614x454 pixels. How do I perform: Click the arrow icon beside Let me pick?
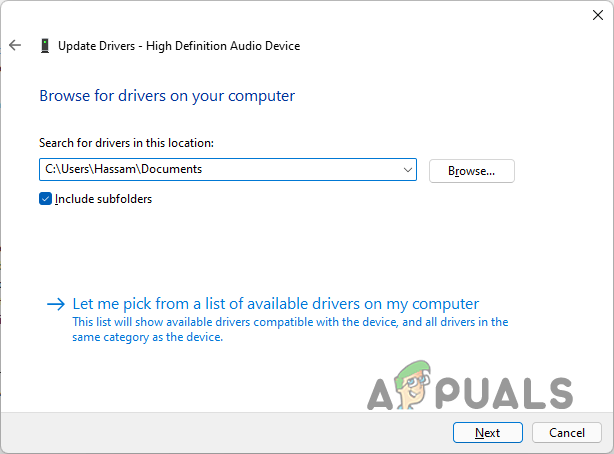pos(57,304)
